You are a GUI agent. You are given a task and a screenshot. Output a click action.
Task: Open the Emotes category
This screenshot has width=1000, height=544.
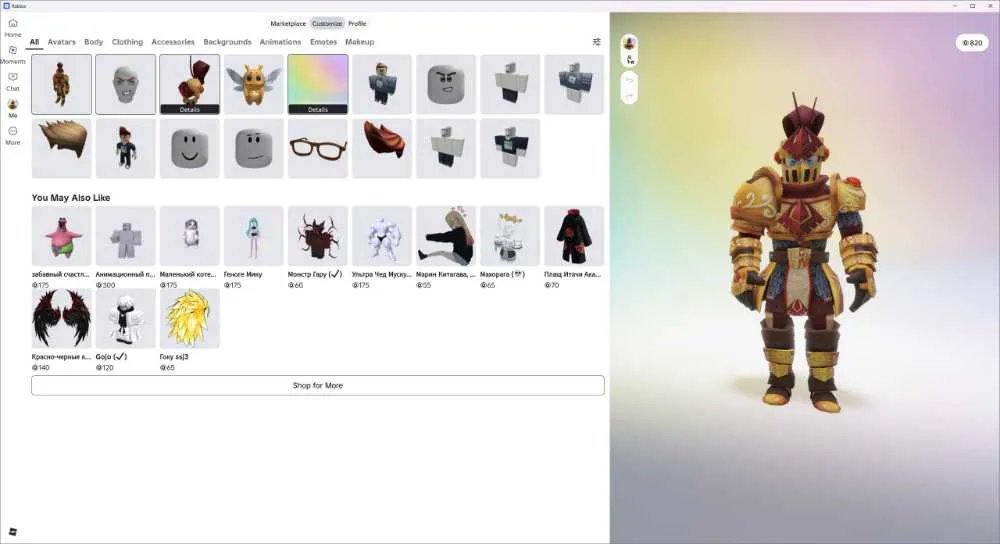click(x=323, y=41)
